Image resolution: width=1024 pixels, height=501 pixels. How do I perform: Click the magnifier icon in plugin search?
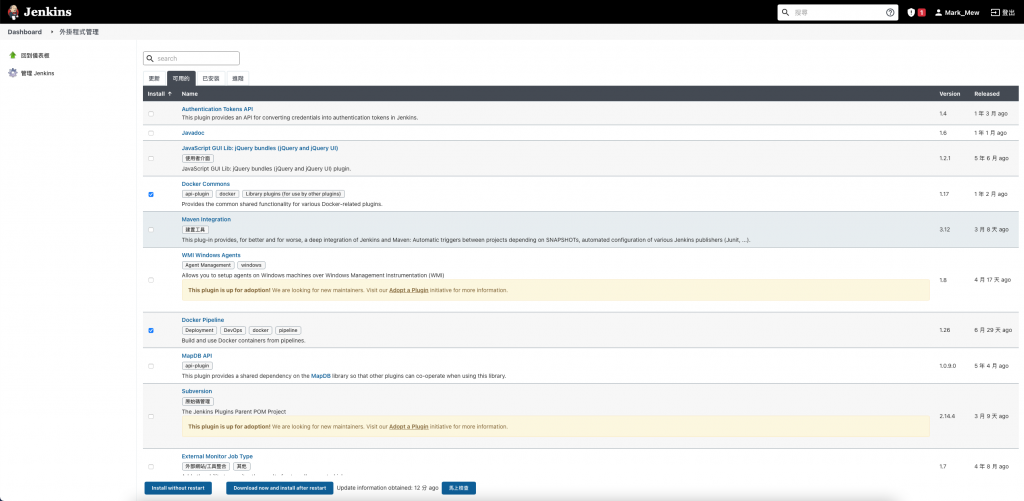point(150,58)
